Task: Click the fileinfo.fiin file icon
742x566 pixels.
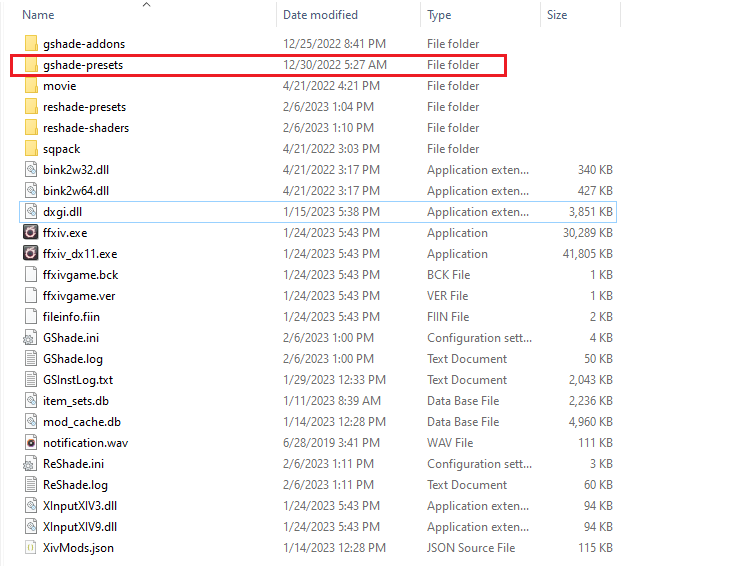Action: [x=31, y=317]
